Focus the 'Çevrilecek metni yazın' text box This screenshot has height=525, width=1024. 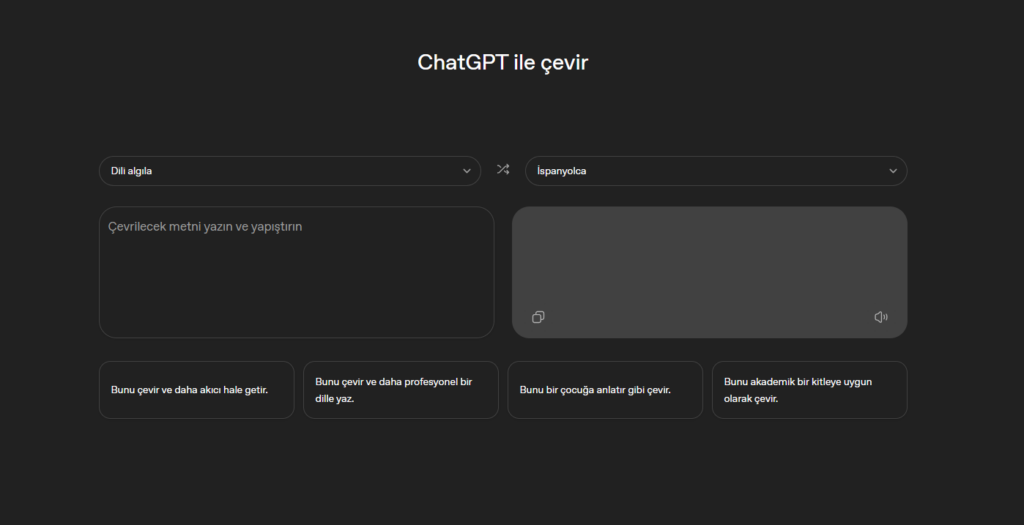(296, 272)
